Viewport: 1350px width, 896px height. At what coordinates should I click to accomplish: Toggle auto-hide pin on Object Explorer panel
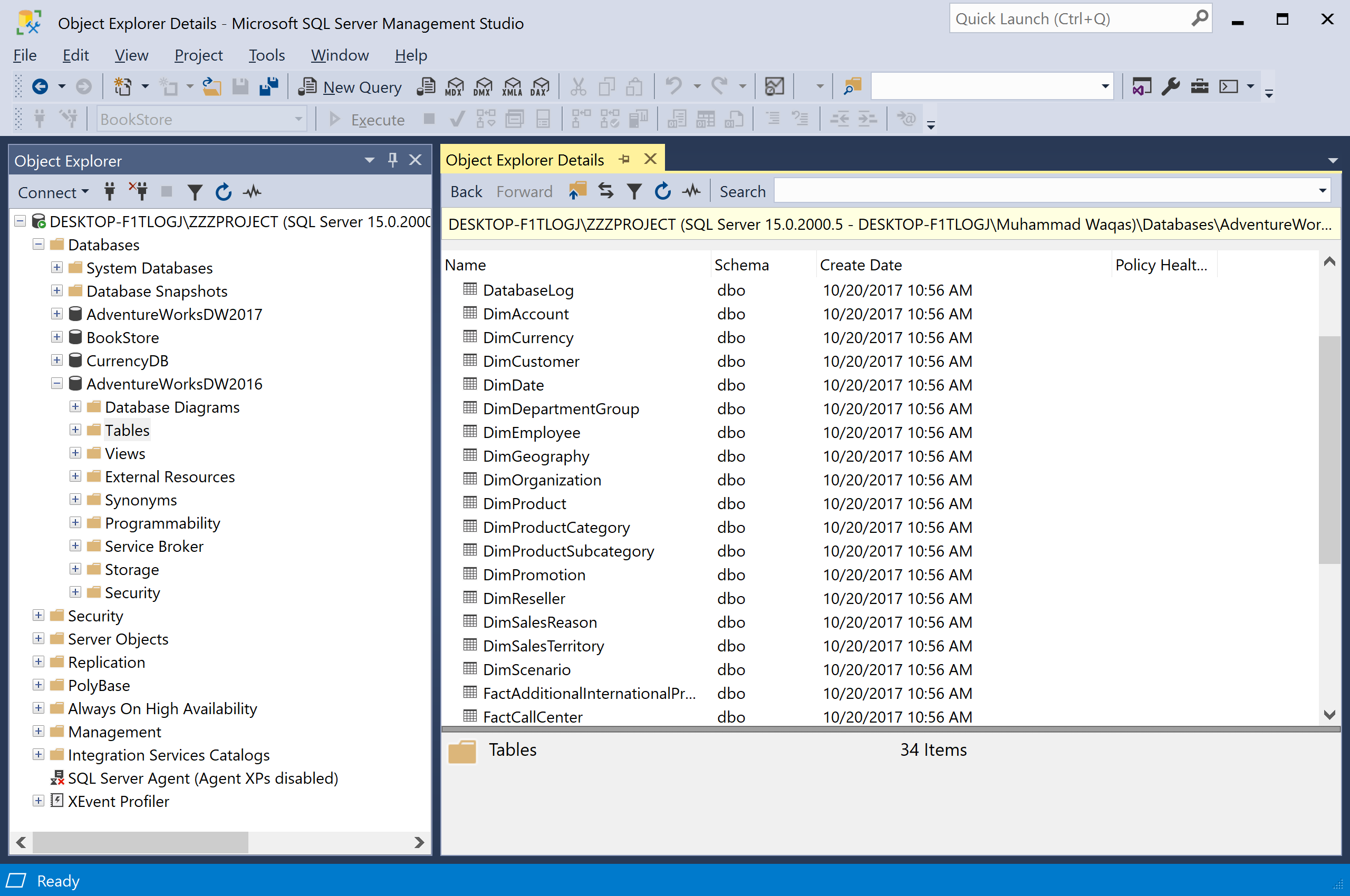tap(392, 160)
